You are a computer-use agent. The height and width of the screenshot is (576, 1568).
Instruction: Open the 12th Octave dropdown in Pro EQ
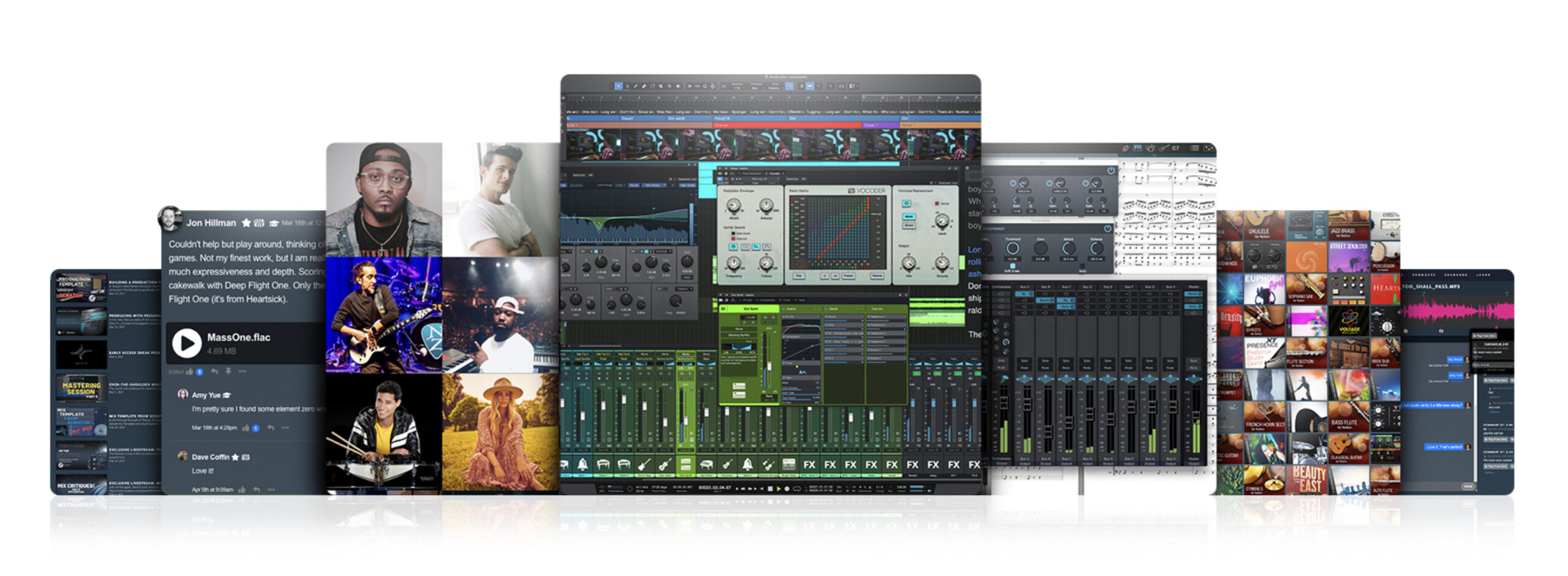point(654,185)
